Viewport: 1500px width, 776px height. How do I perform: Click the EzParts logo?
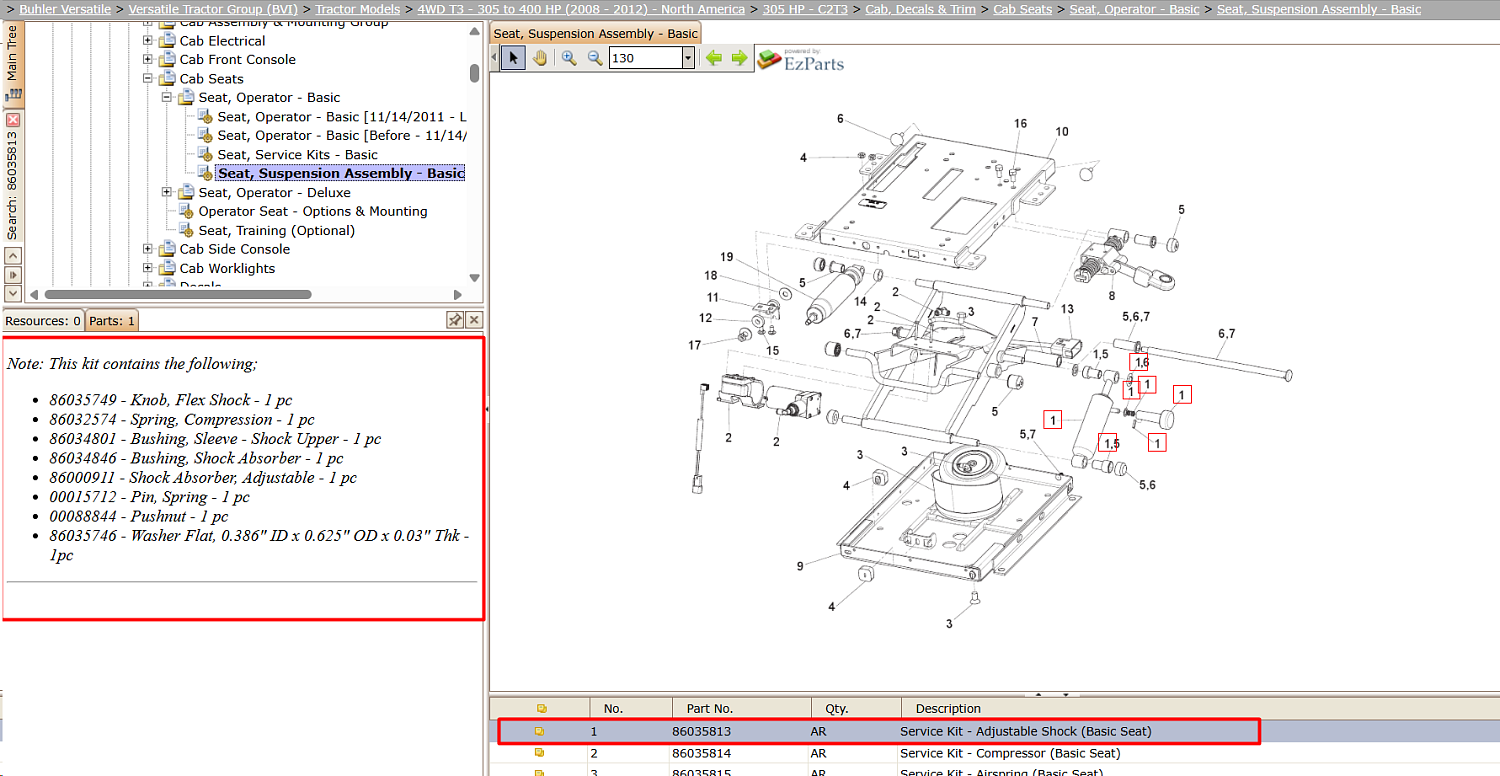[800, 60]
